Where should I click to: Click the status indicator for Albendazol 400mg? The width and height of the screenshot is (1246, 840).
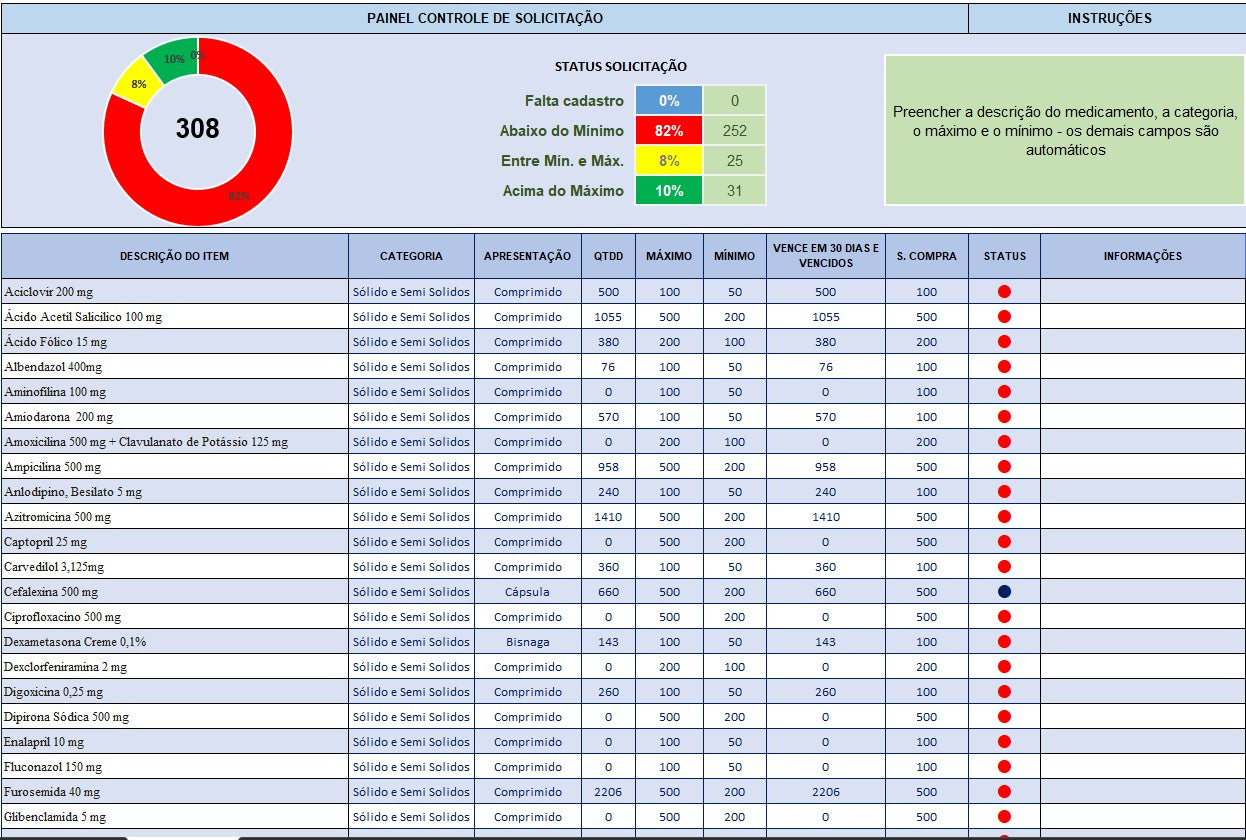(1004, 367)
